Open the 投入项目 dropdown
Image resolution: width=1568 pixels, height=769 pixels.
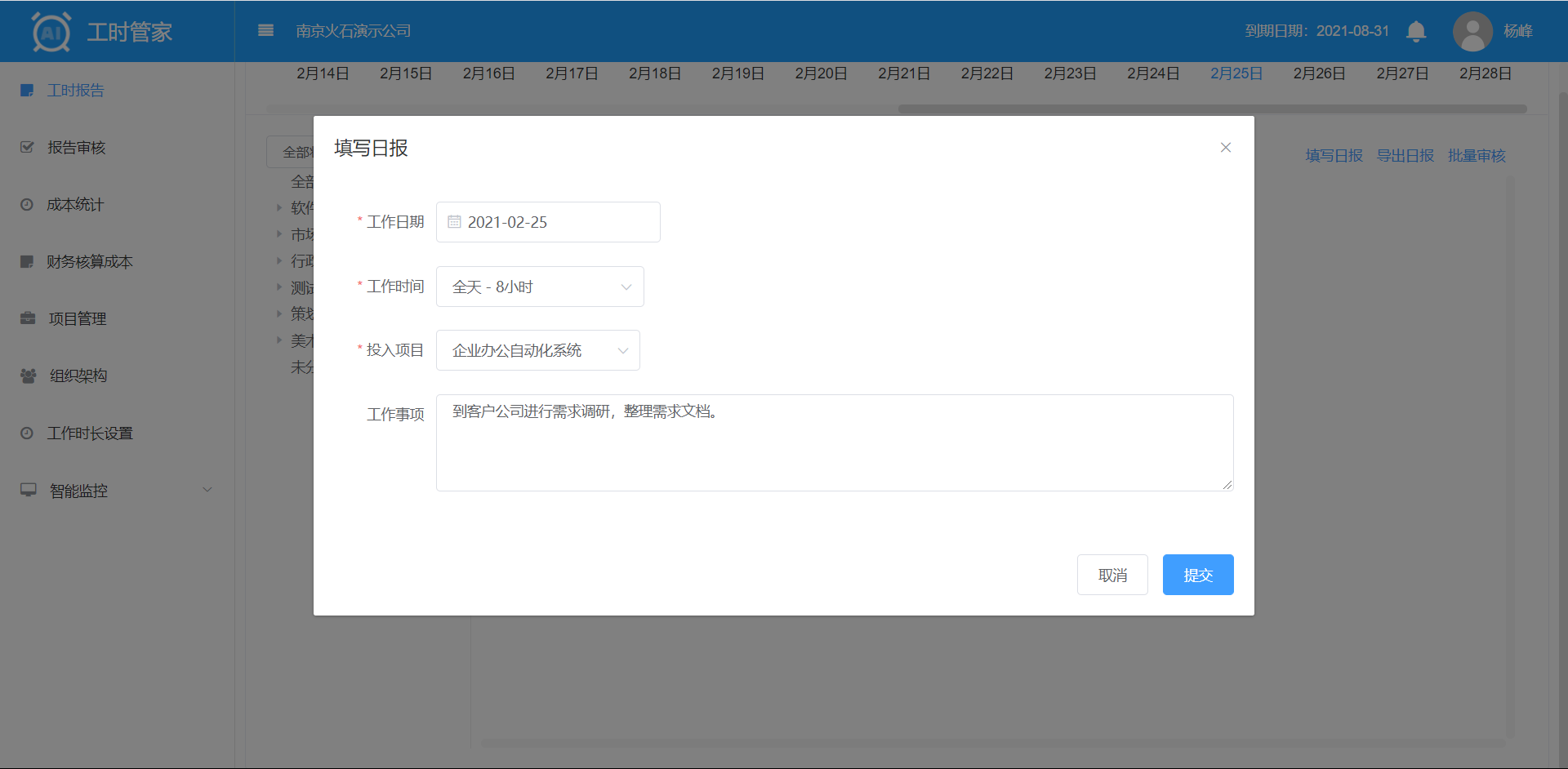(537, 350)
